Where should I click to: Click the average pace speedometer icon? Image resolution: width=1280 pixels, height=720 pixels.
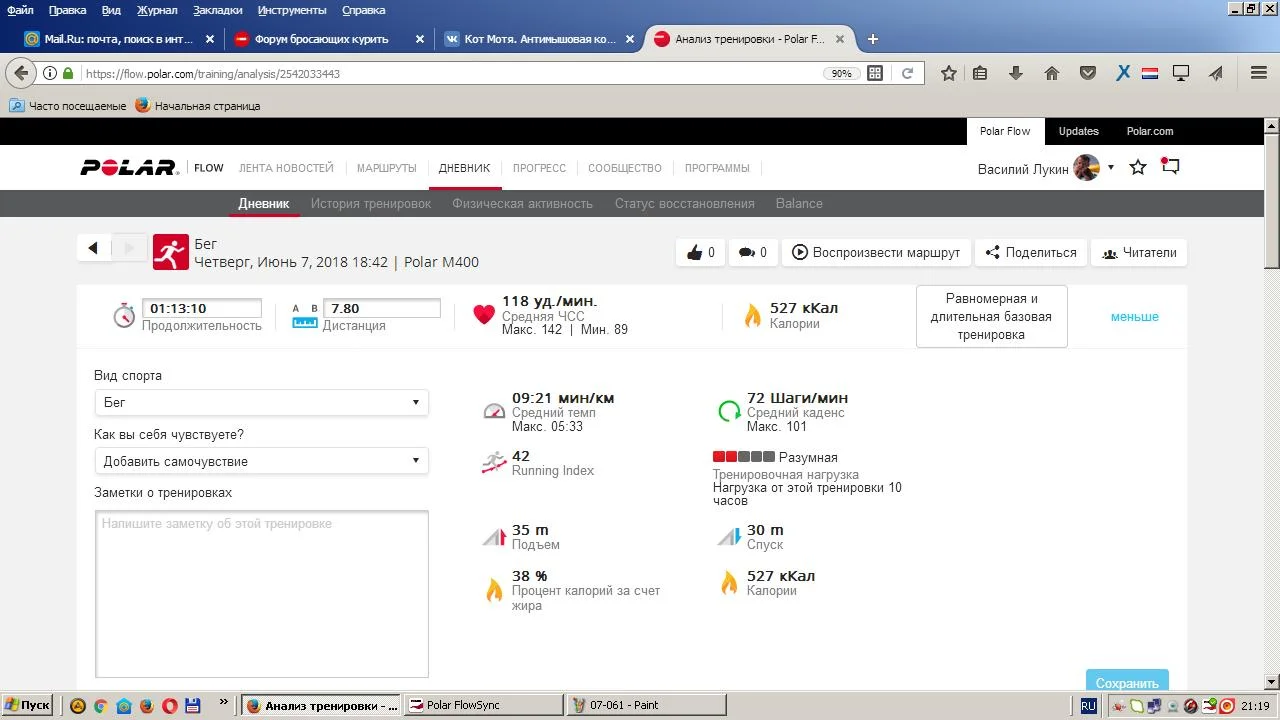[494, 411]
